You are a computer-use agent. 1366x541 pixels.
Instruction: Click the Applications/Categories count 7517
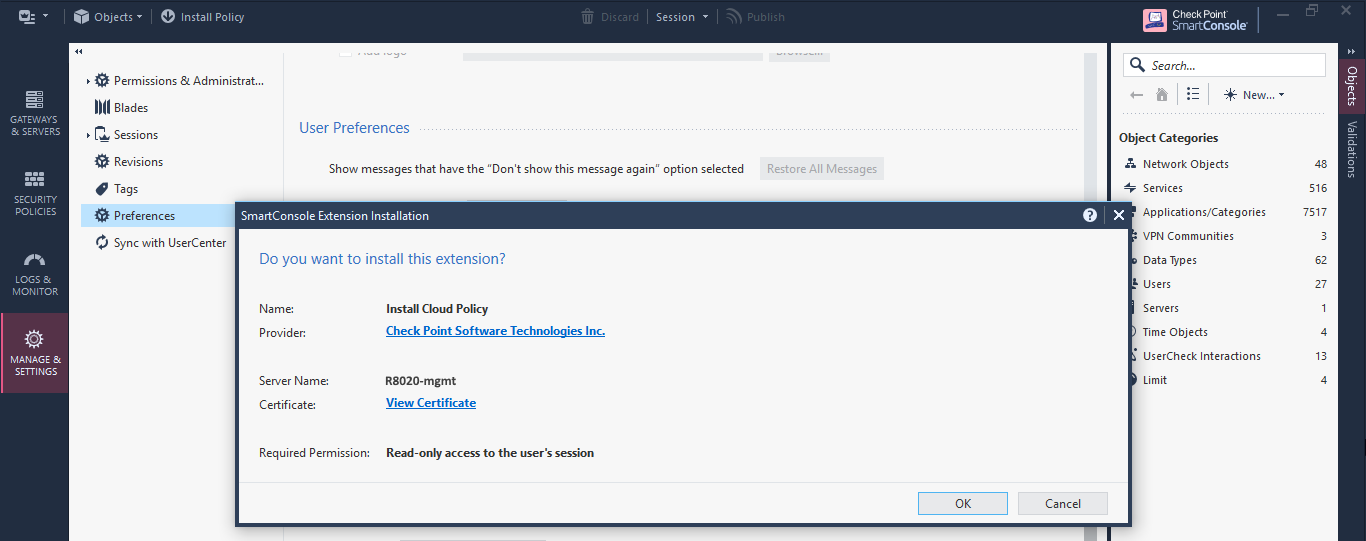click(x=1315, y=212)
